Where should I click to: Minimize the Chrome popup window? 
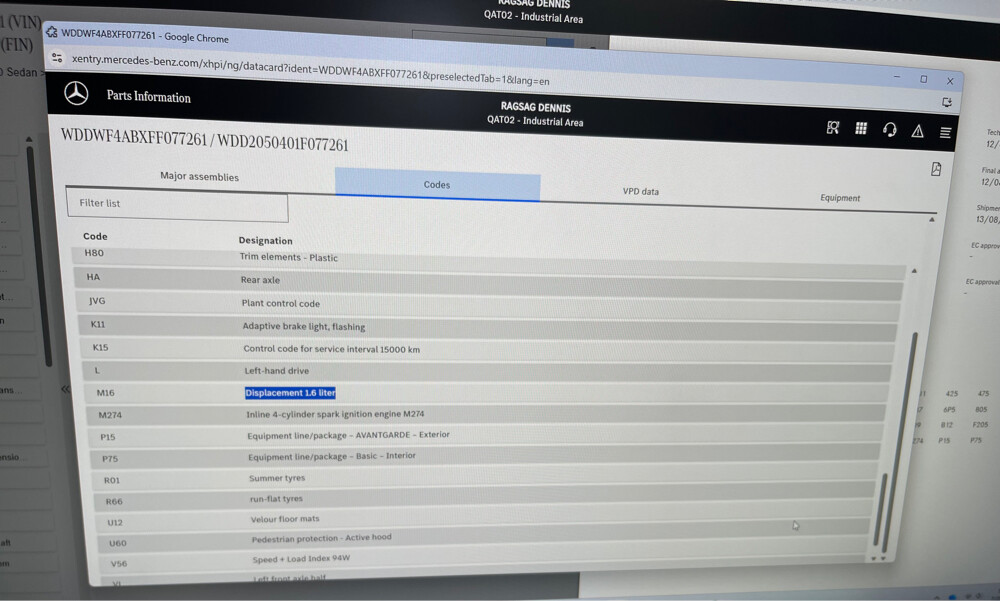coord(897,77)
